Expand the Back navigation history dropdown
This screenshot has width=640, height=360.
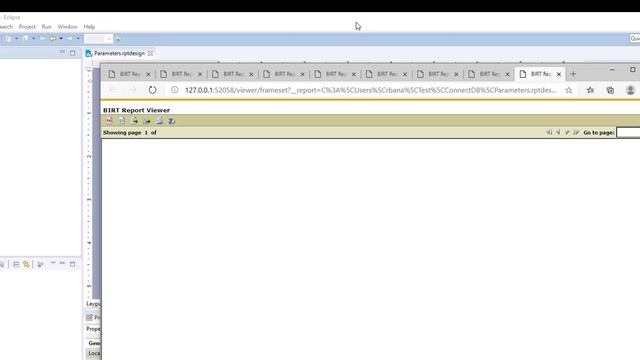(61, 38)
